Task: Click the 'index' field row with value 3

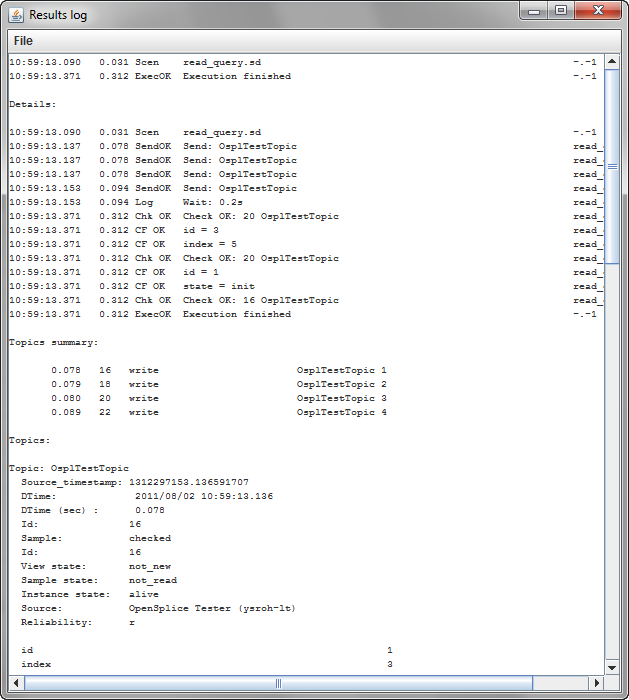Action: tap(207, 664)
